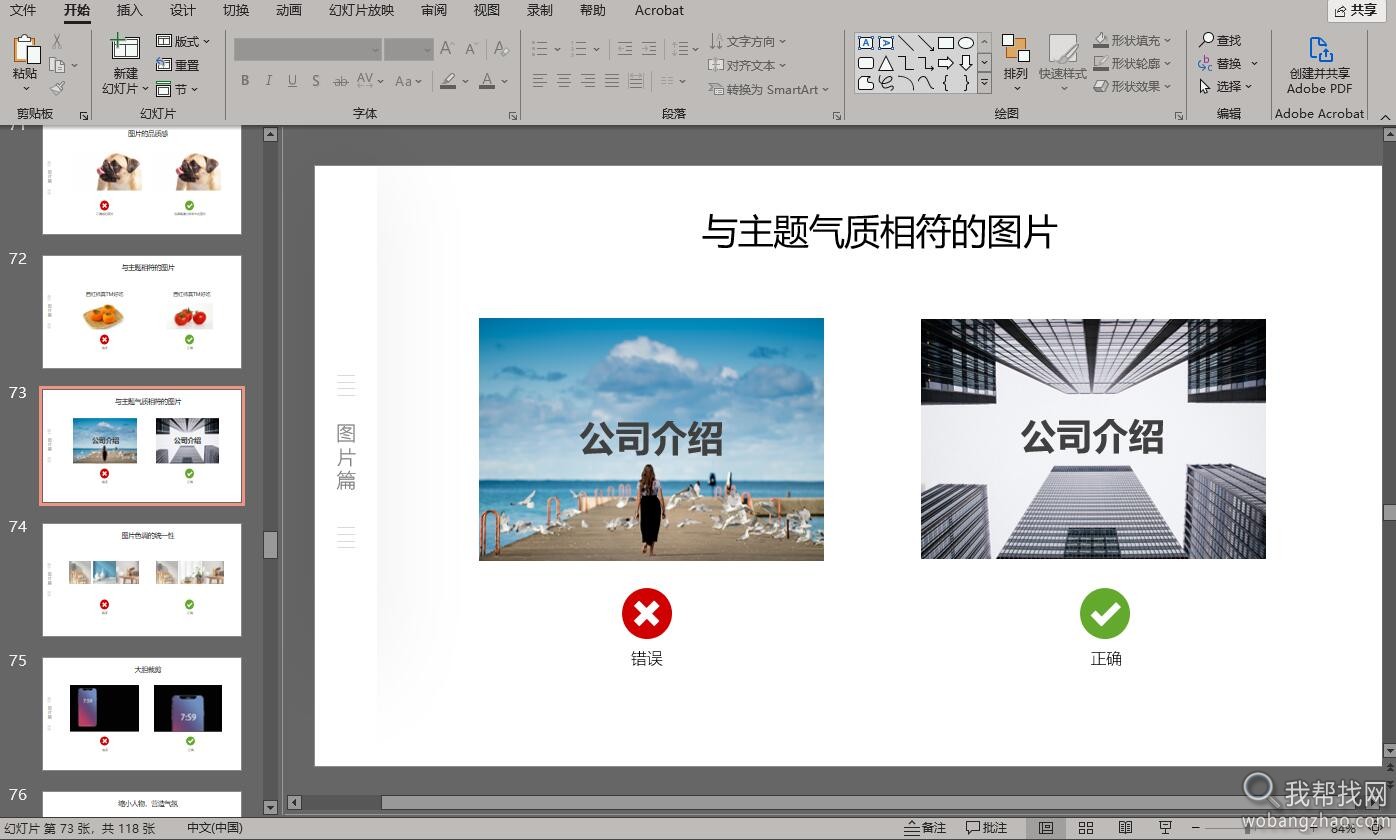Click the New Slide (新建幻灯片) icon

coord(125,48)
